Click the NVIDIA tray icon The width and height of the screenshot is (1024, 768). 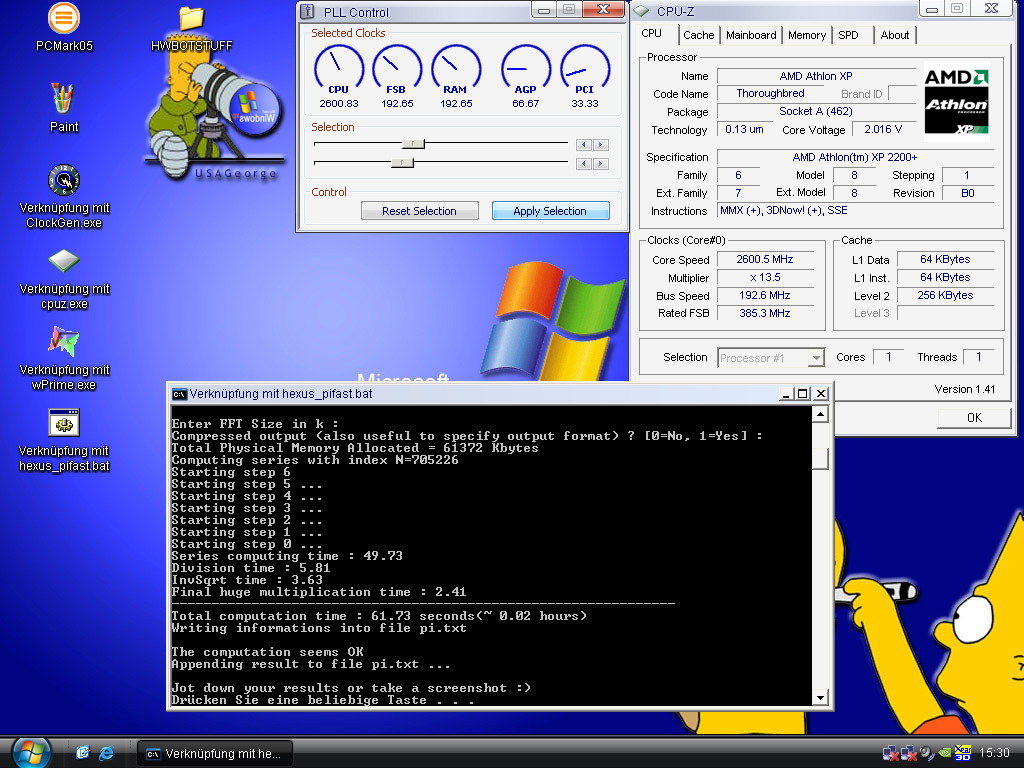(944, 753)
